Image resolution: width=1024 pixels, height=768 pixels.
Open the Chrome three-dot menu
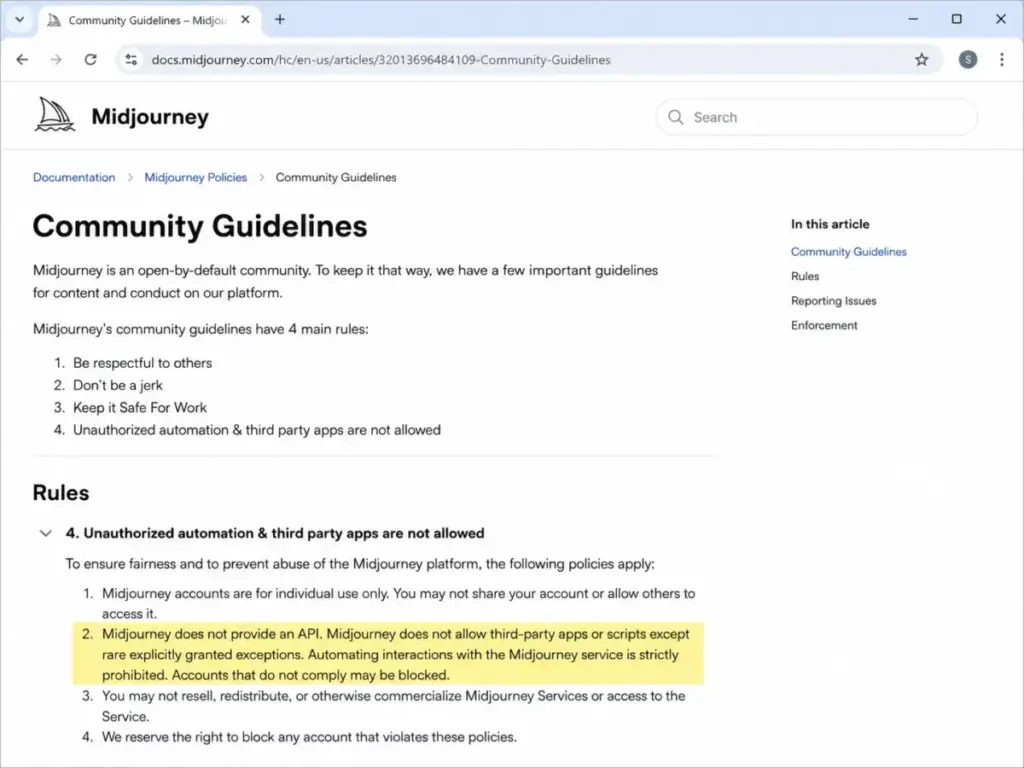click(x=1002, y=59)
